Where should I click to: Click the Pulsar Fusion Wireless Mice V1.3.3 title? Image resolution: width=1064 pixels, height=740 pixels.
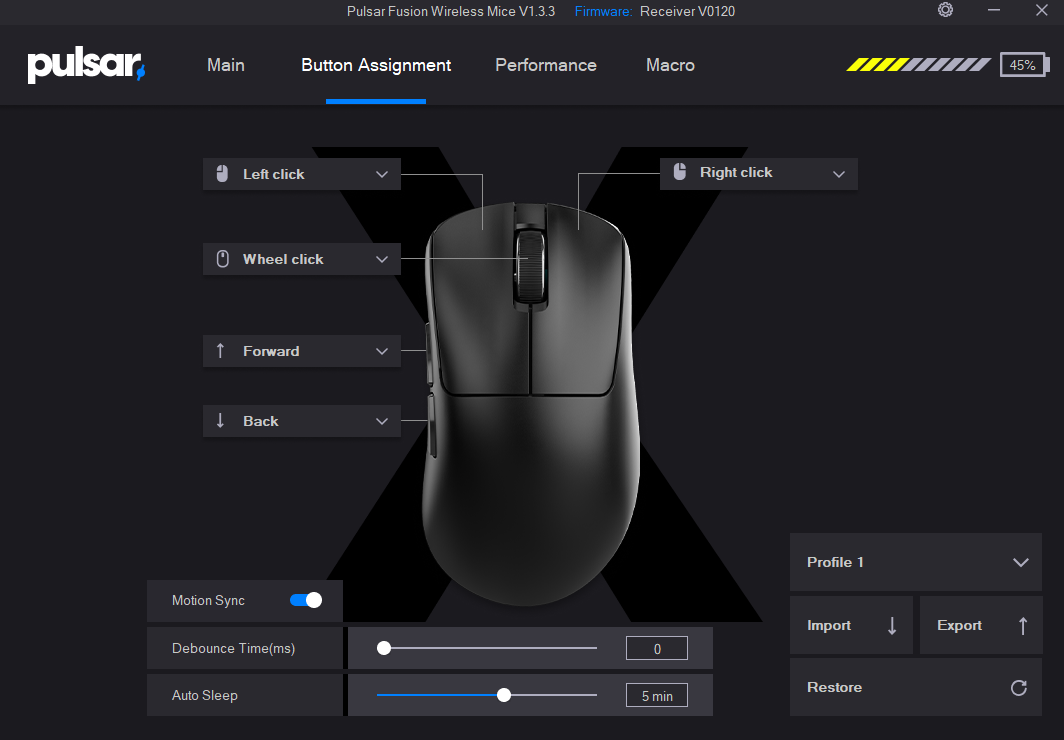[x=451, y=11]
